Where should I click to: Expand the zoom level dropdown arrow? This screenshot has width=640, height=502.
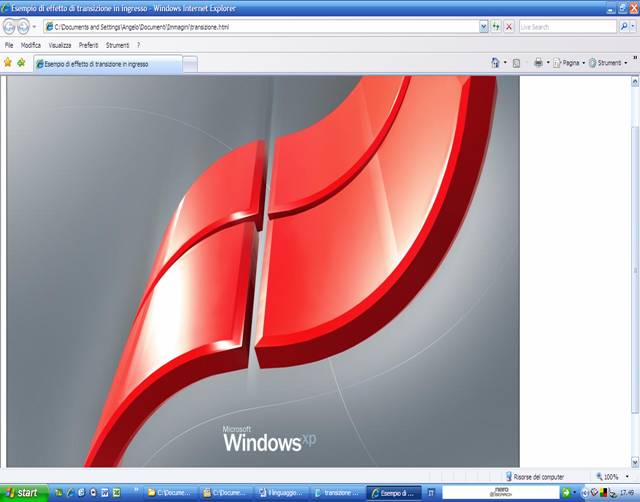click(627, 477)
